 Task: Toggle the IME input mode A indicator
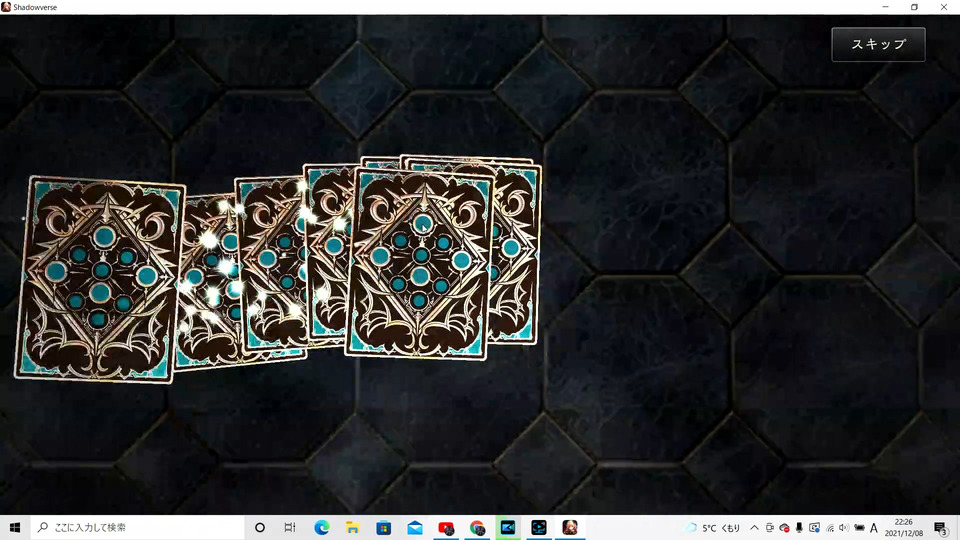coord(874,528)
